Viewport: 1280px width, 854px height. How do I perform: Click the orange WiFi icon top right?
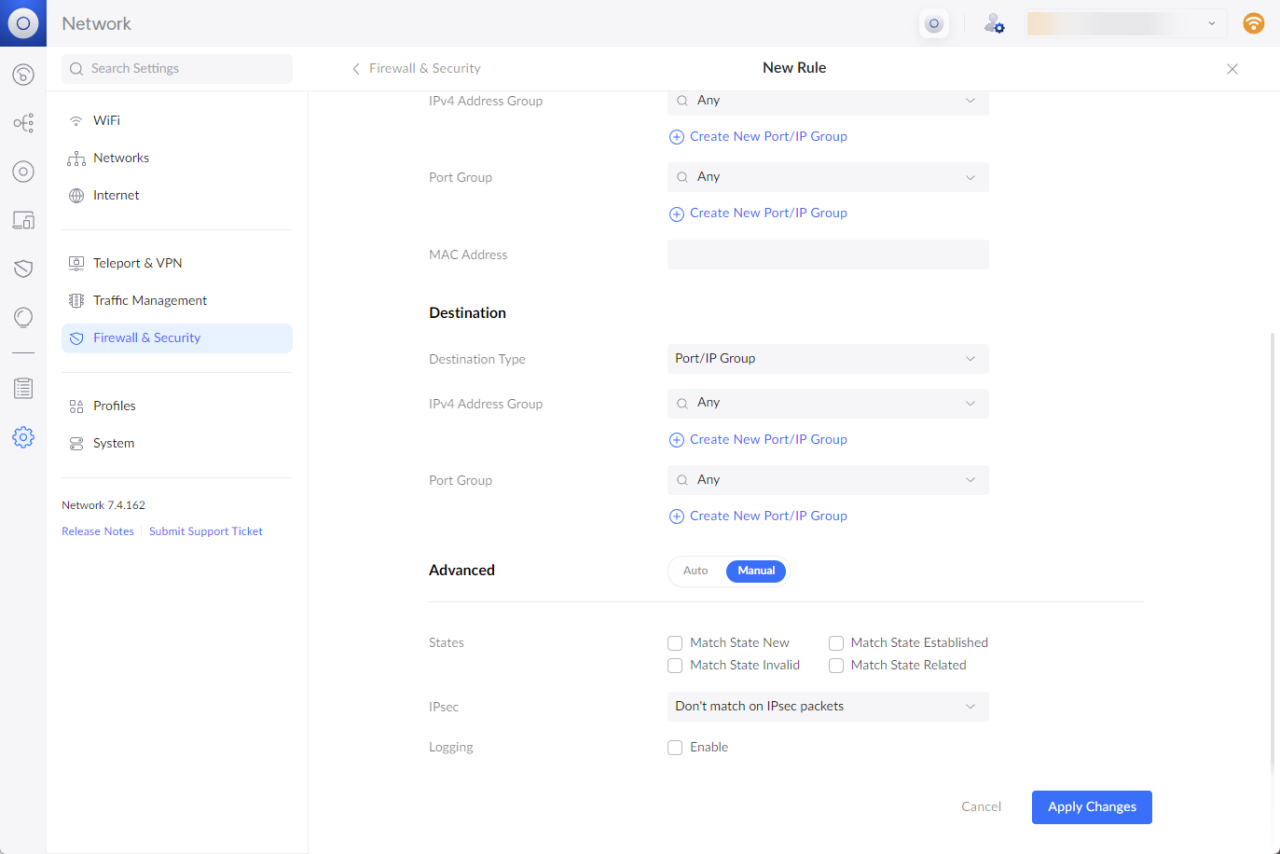click(1253, 22)
